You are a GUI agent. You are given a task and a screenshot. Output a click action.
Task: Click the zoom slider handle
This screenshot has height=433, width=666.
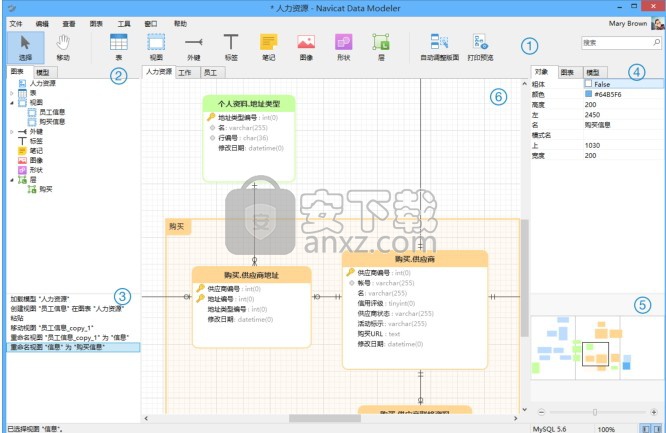pyautogui.click(x=595, y=412)
